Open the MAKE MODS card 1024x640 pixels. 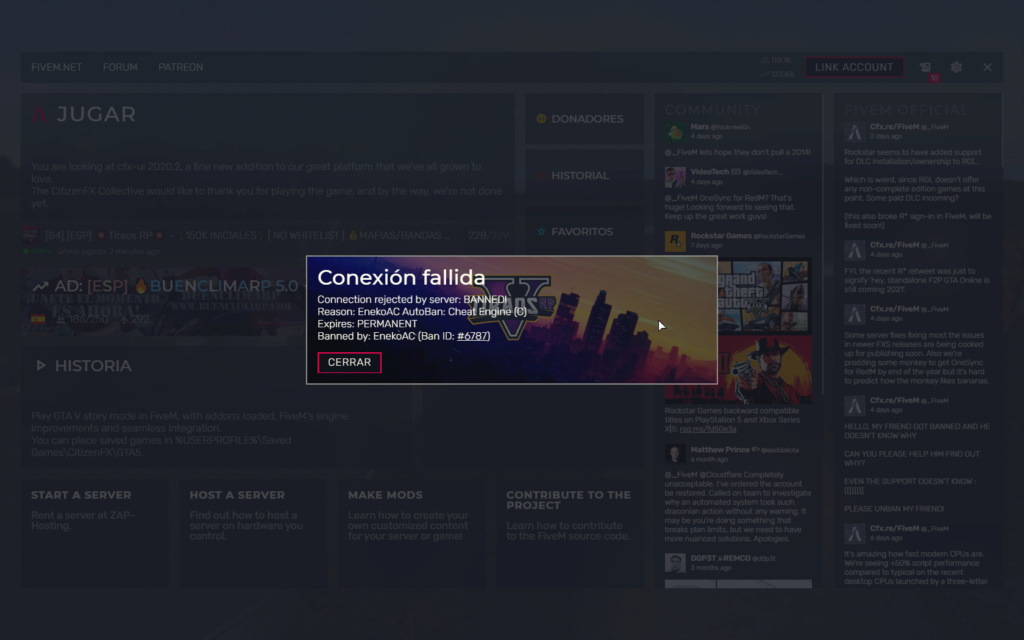[x=410, y=534]
